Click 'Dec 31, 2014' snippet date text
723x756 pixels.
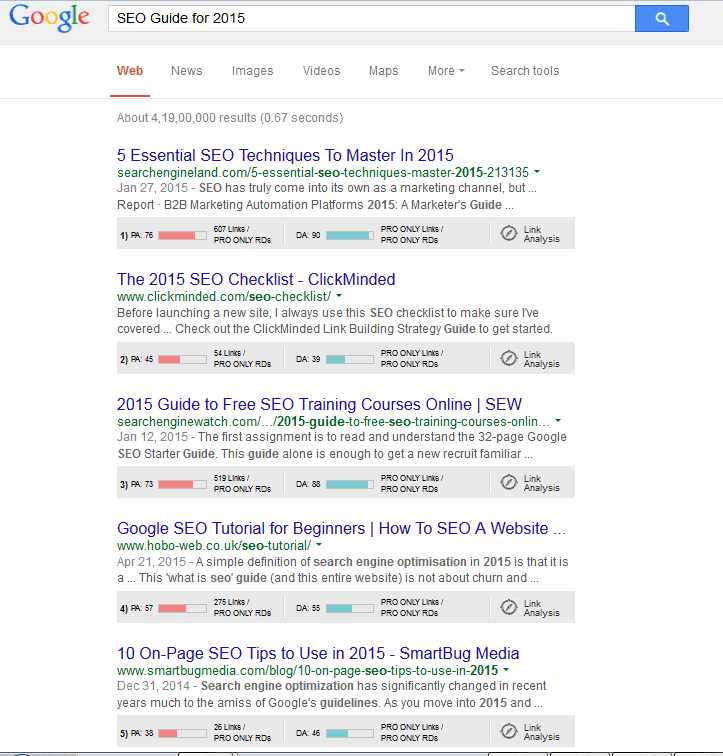point(152,686)
